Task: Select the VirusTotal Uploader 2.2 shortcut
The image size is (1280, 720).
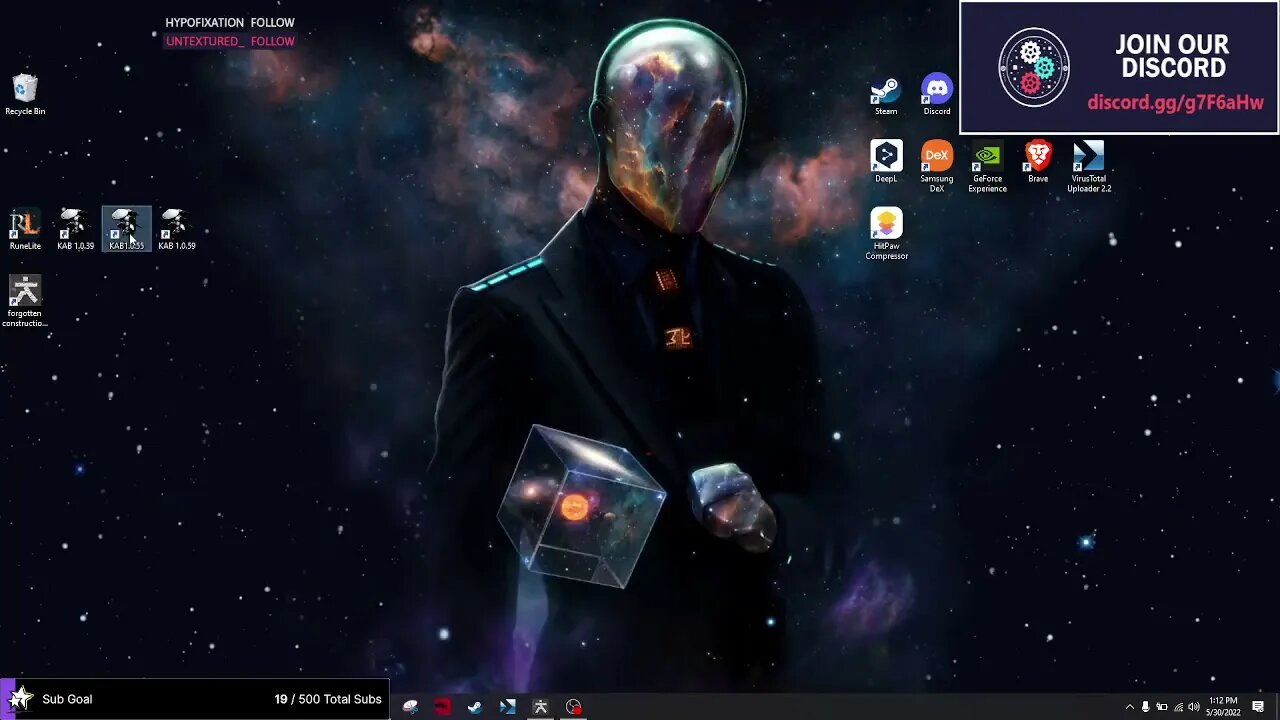Action: tap(1089, 166)
